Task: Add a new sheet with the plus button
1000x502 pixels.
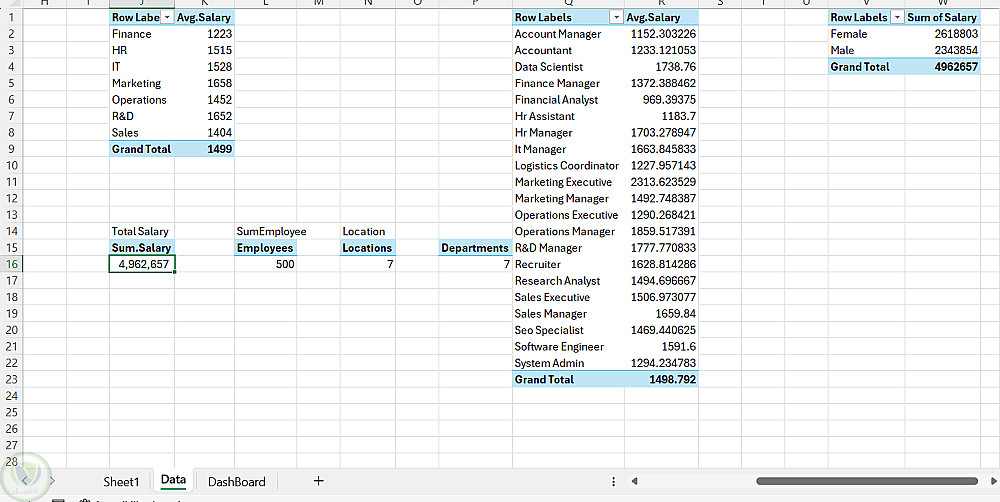Action: tap(318, 481)
